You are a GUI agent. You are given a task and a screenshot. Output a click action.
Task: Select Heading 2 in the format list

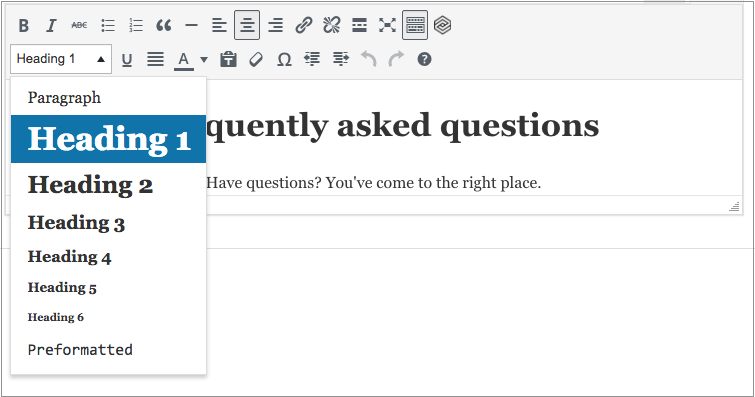[x=108, y=185]
